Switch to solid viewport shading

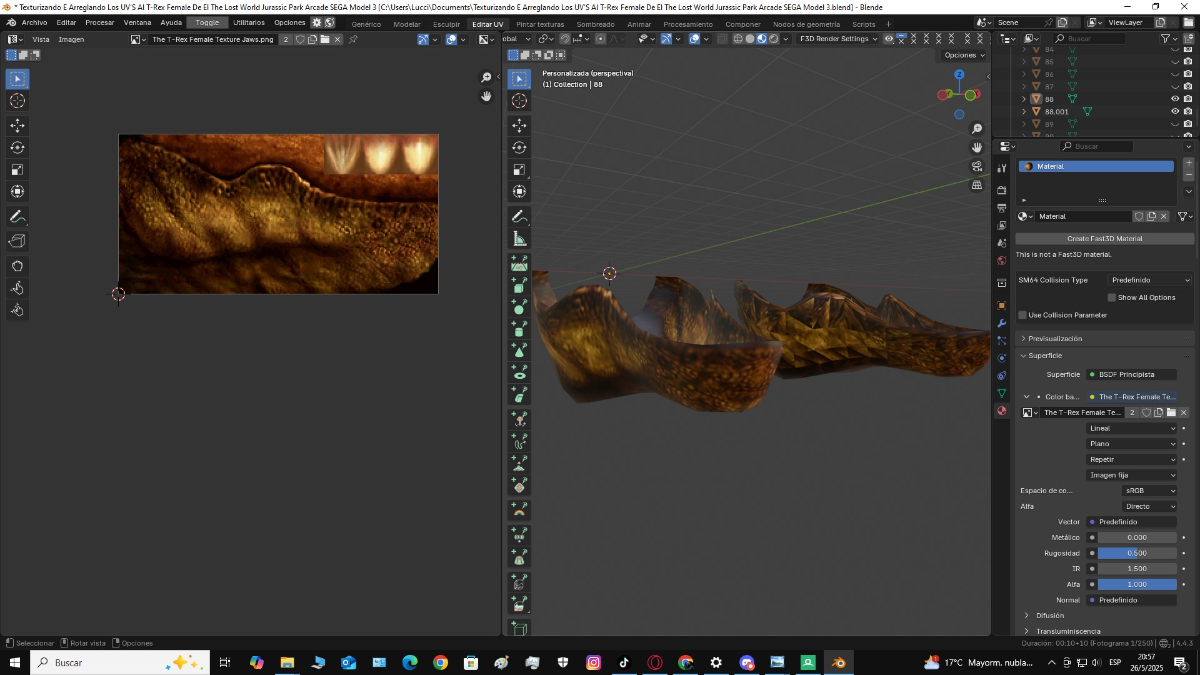pos(750,39)
